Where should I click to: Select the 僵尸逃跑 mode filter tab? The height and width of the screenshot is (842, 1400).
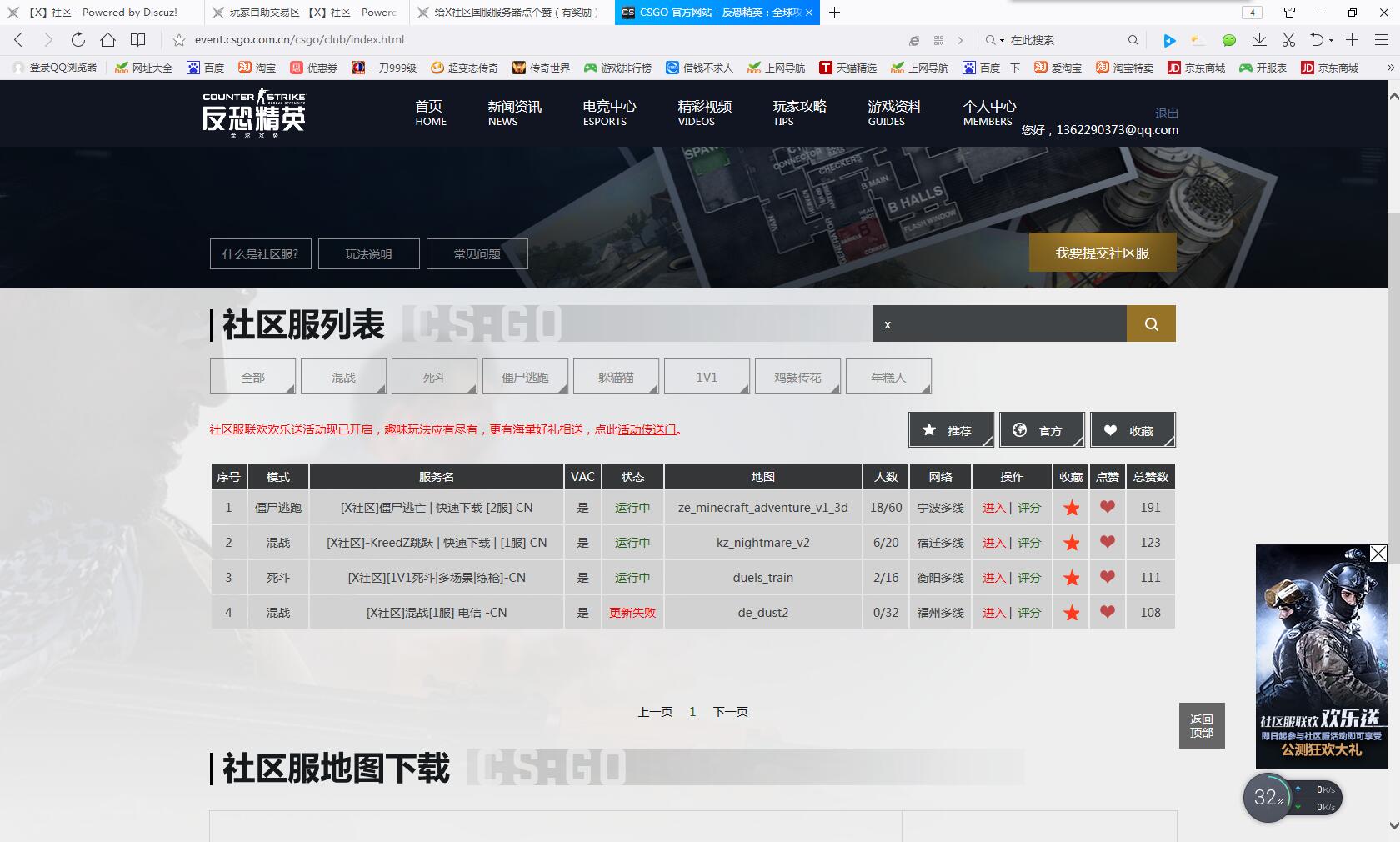tap(525, 377)
